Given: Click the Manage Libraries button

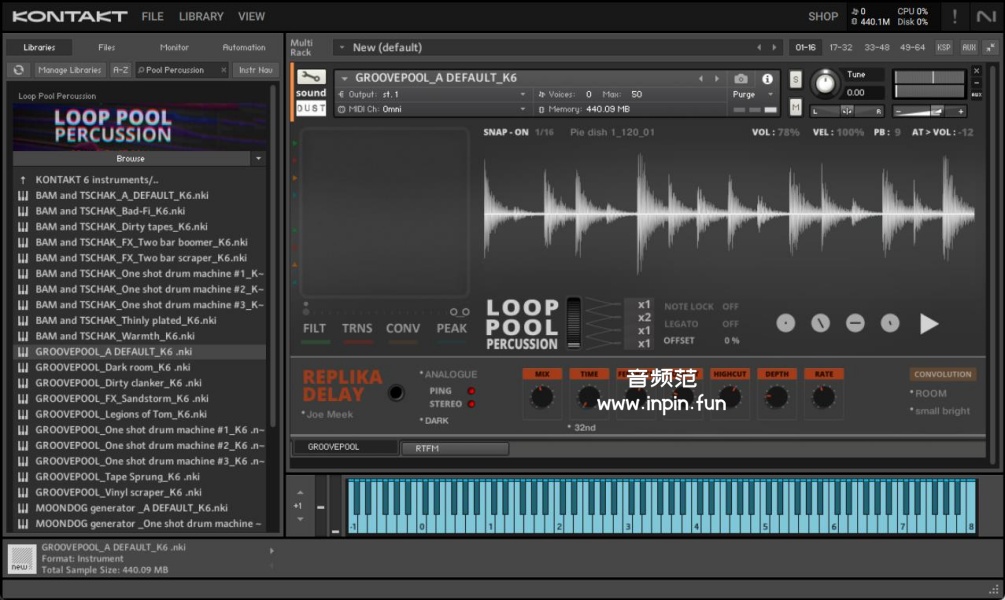Looking at the screenshot, I should point(69,70).
